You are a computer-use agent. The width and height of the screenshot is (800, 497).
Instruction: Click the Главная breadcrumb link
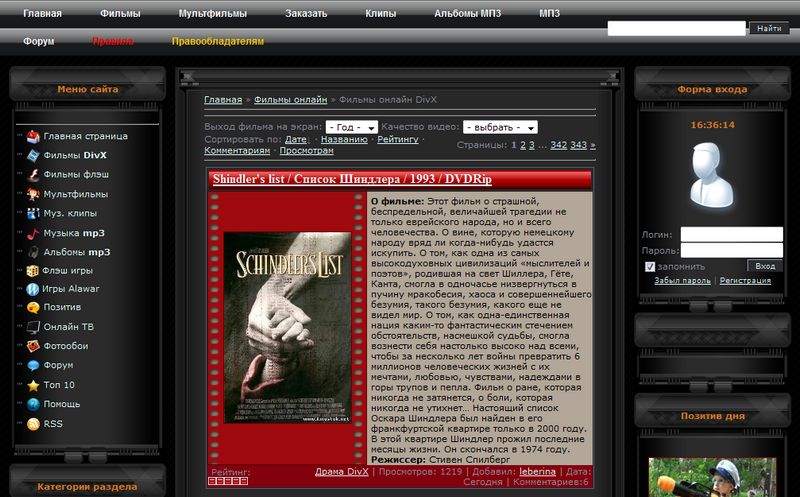[223, 100]
